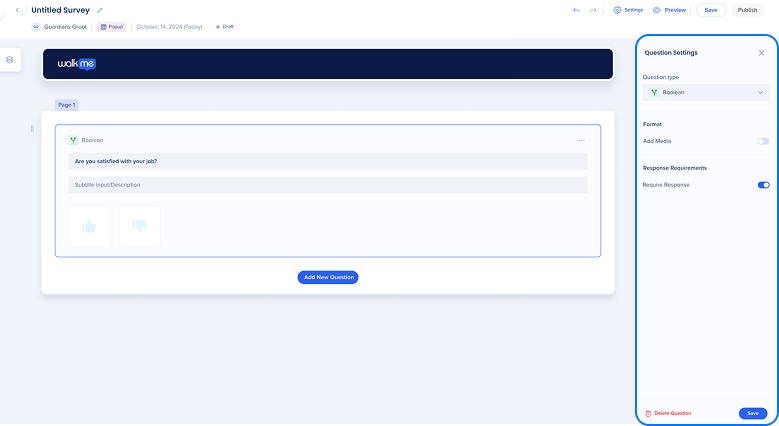Click the Publish button
The height and width of the screenshot is (426, 779).
pyautogui.click(x=747, y=10)
